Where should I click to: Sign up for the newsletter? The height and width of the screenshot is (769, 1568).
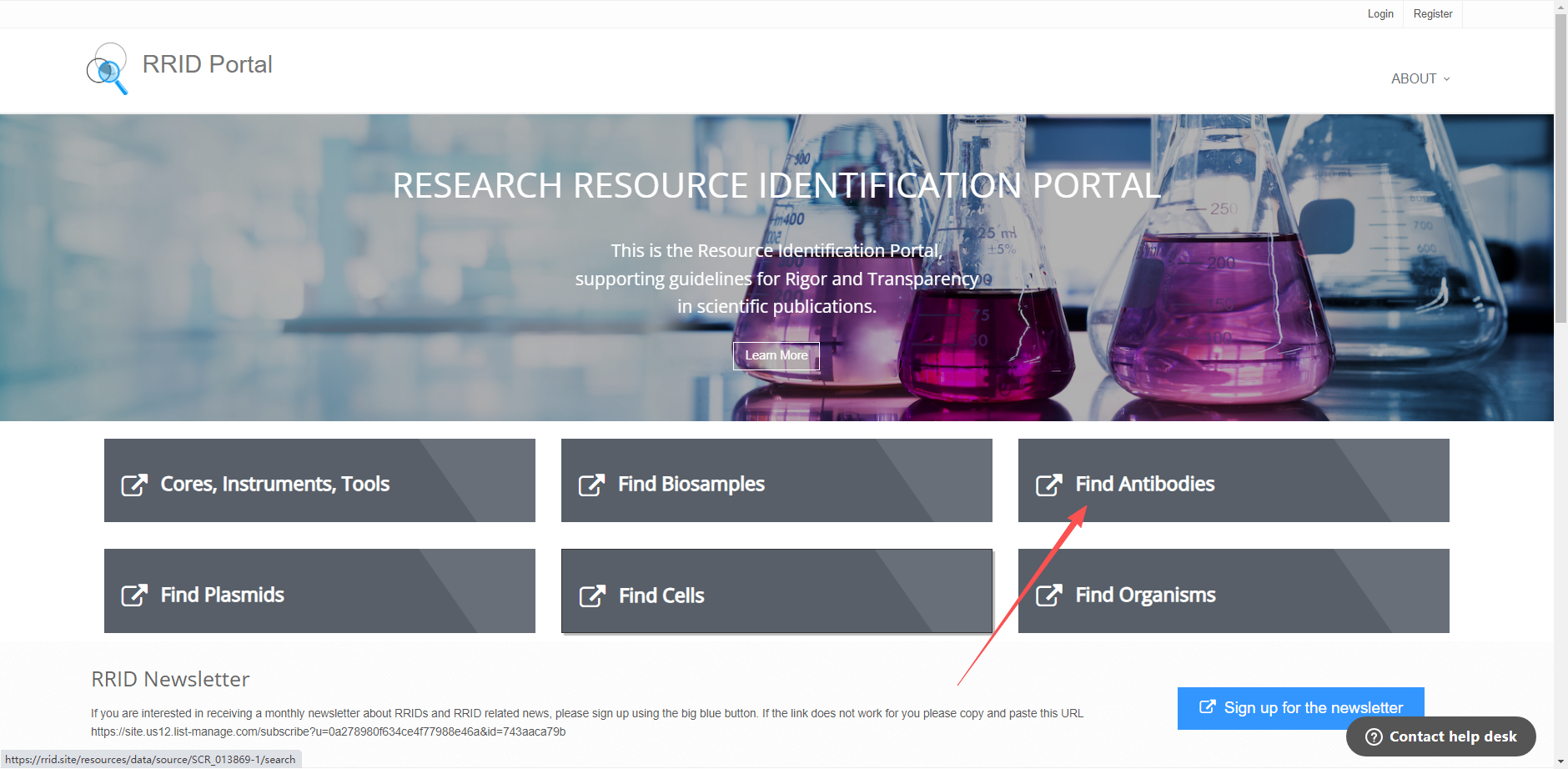click(1312, 708)
